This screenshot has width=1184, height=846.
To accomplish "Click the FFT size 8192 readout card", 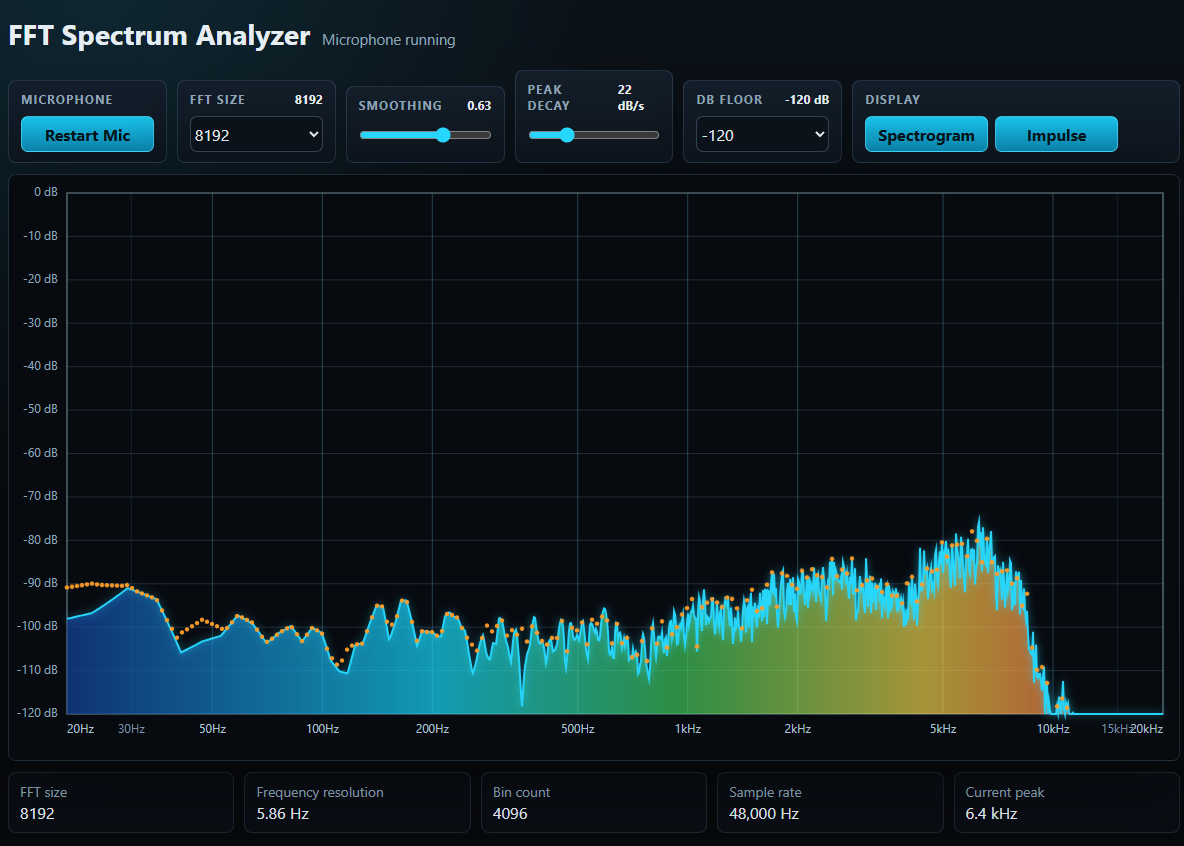I will point(121,802).
